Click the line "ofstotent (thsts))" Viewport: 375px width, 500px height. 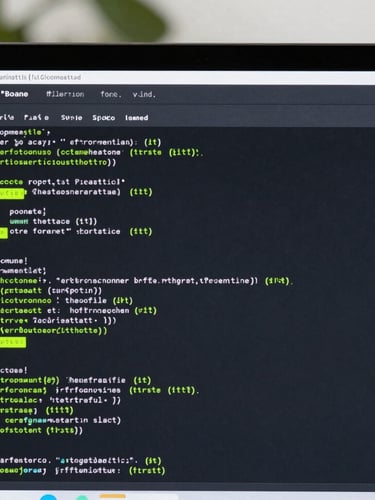pyautogui.click(x=41, y=430)
